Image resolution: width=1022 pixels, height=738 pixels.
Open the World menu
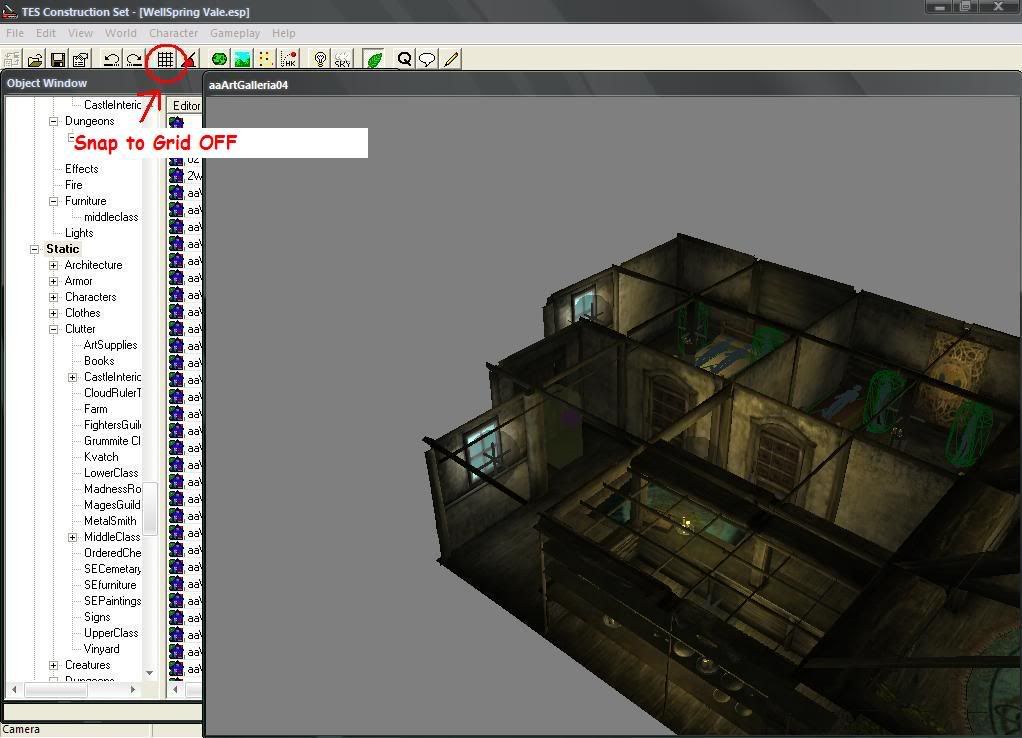tap(120, 32)
